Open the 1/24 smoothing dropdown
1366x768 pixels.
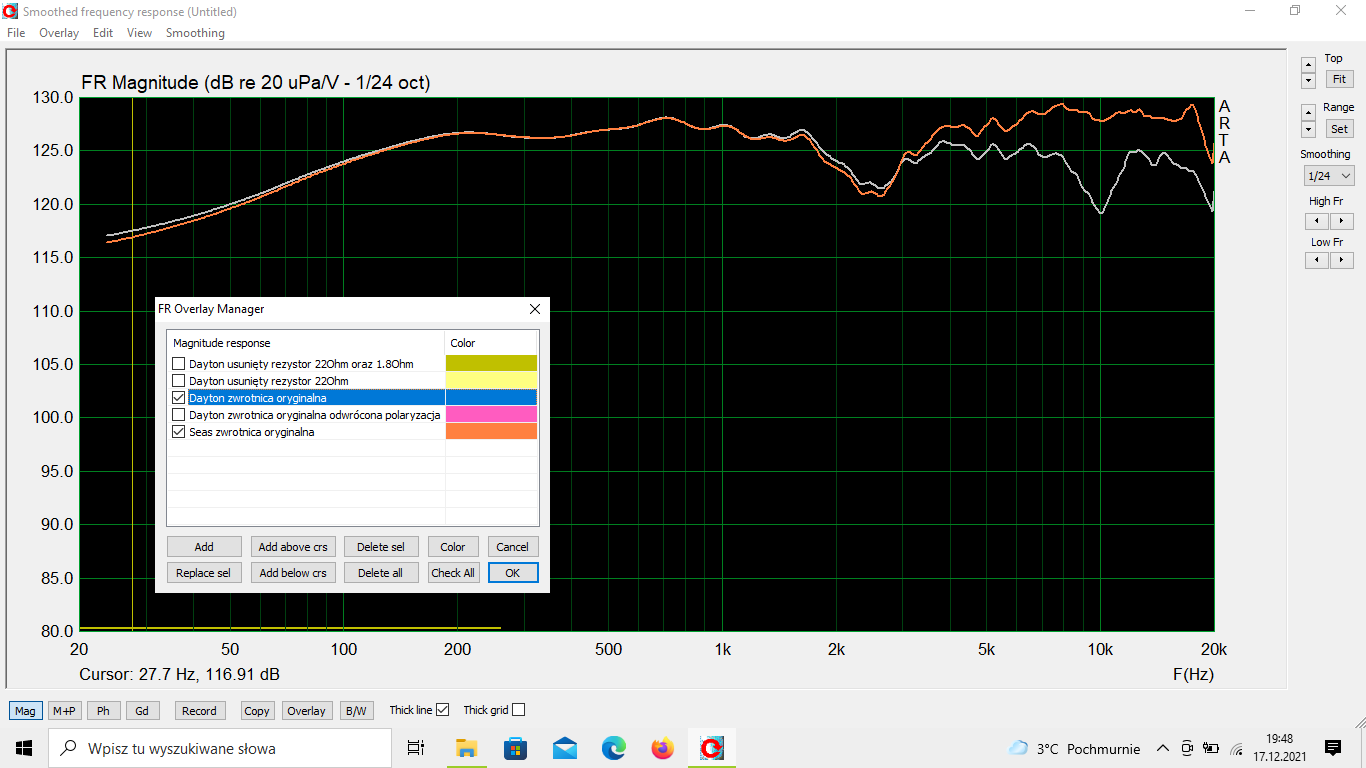pos(1328,176)
